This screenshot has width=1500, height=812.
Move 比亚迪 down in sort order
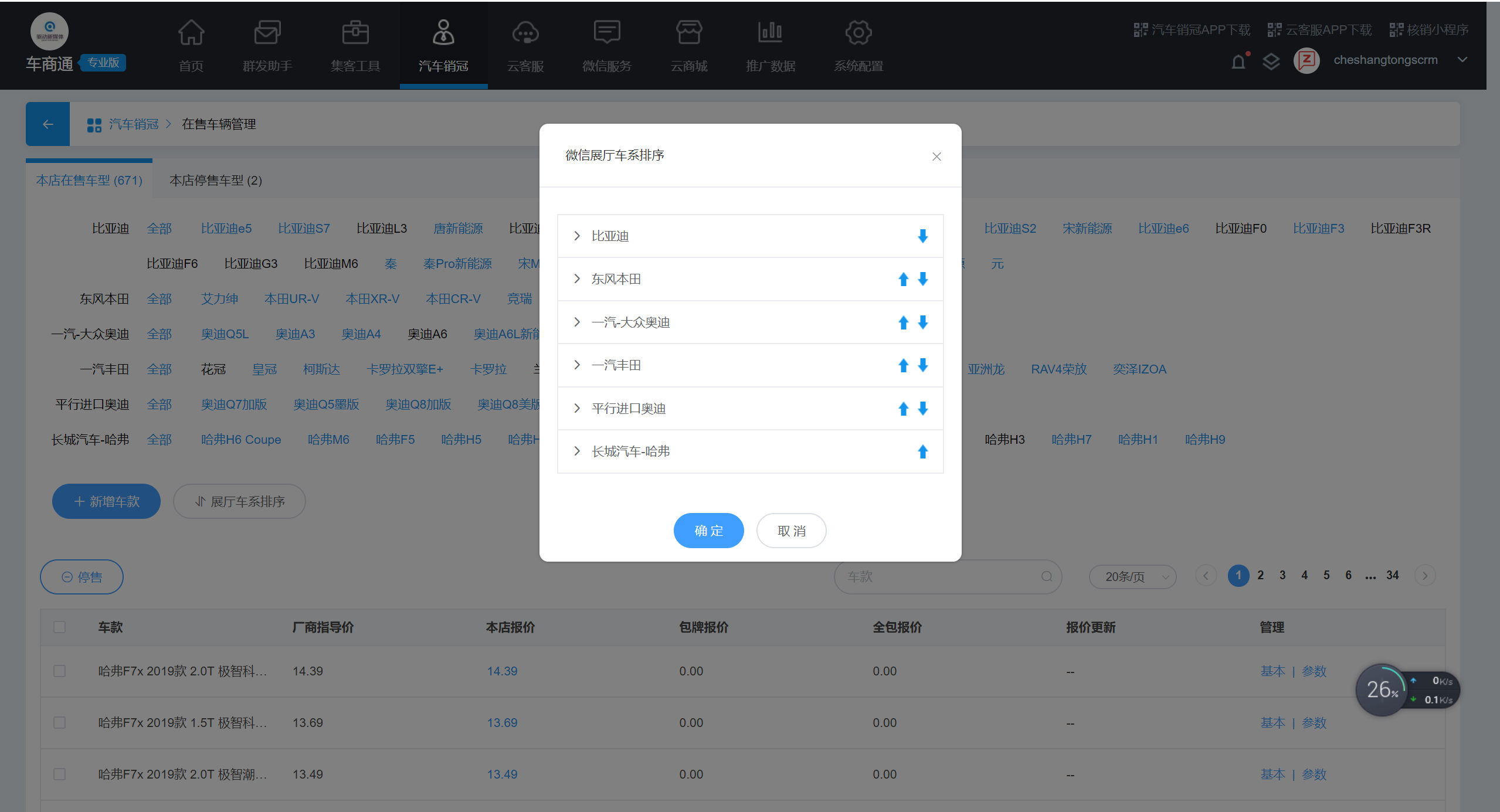(922, 236)
